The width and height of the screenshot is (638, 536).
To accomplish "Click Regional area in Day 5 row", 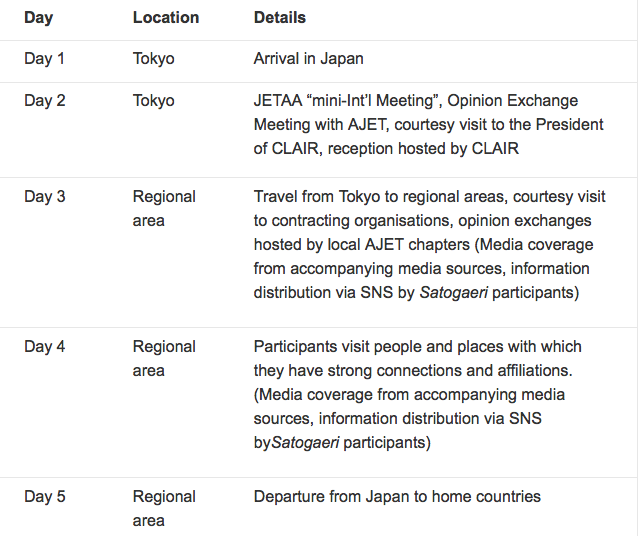I will [x=164, y=508].
